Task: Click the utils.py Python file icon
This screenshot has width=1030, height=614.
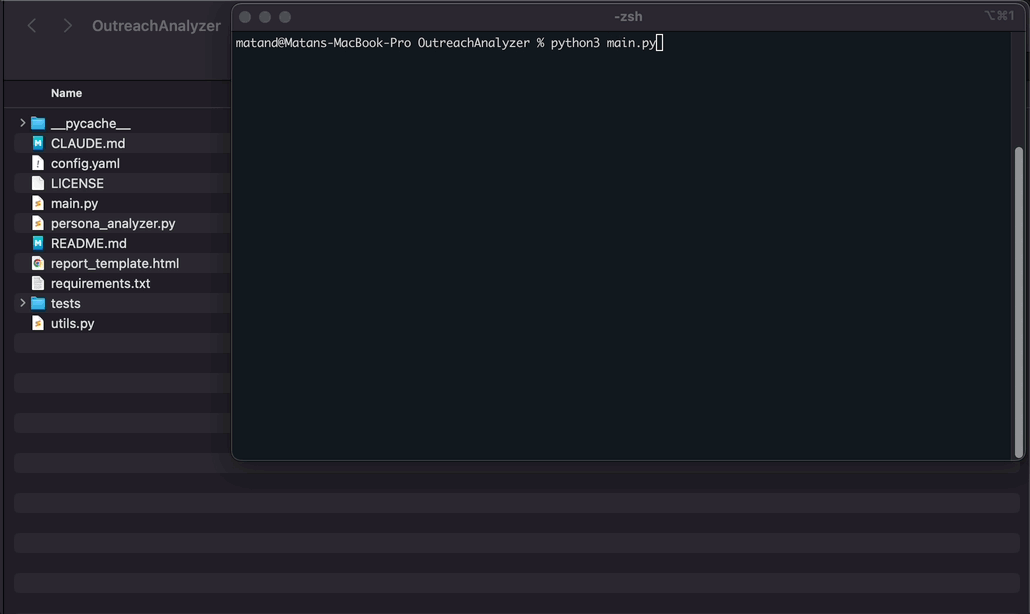Action: 38,323
